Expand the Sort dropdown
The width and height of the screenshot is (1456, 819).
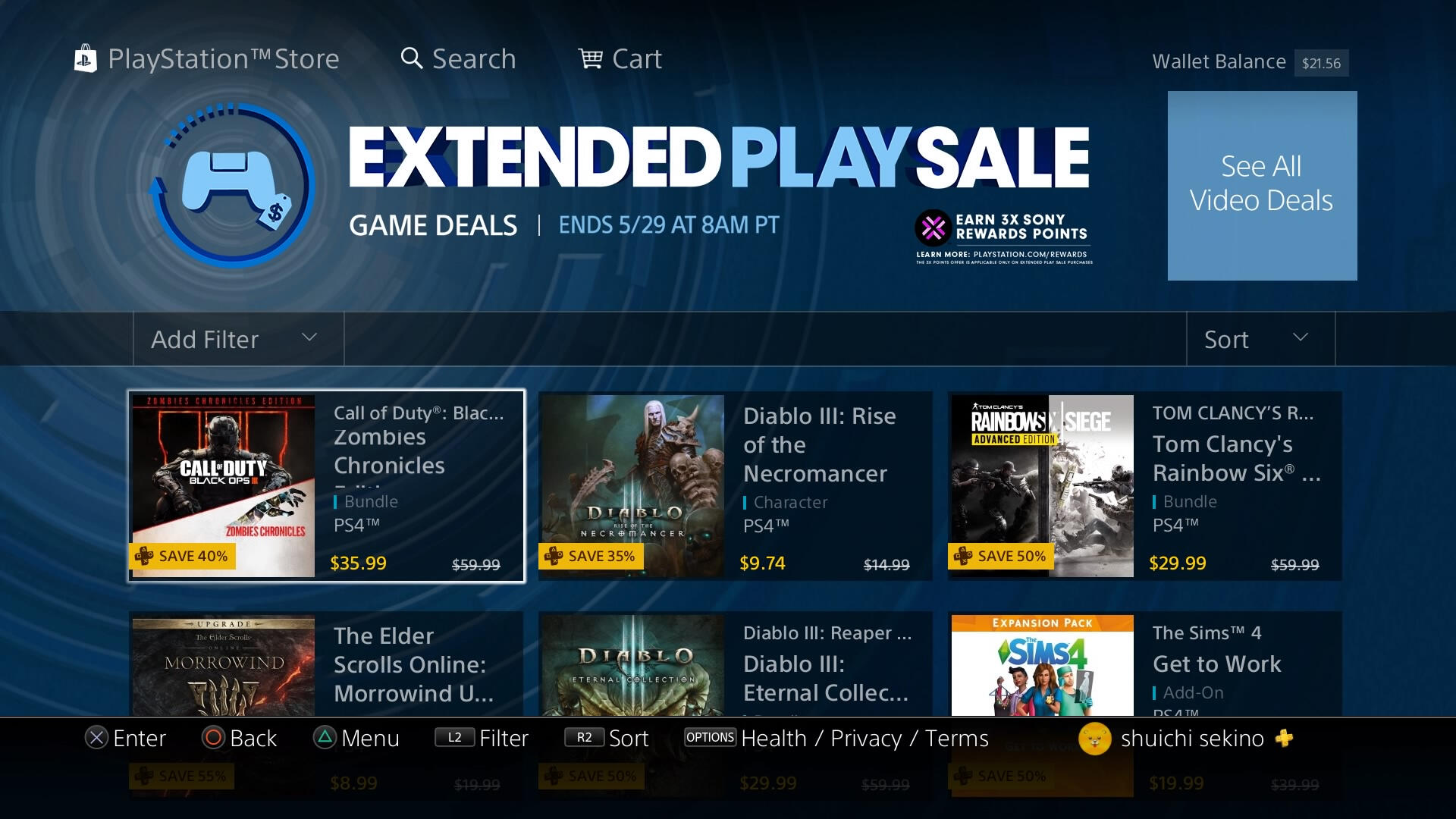(x=1260, y=339)
